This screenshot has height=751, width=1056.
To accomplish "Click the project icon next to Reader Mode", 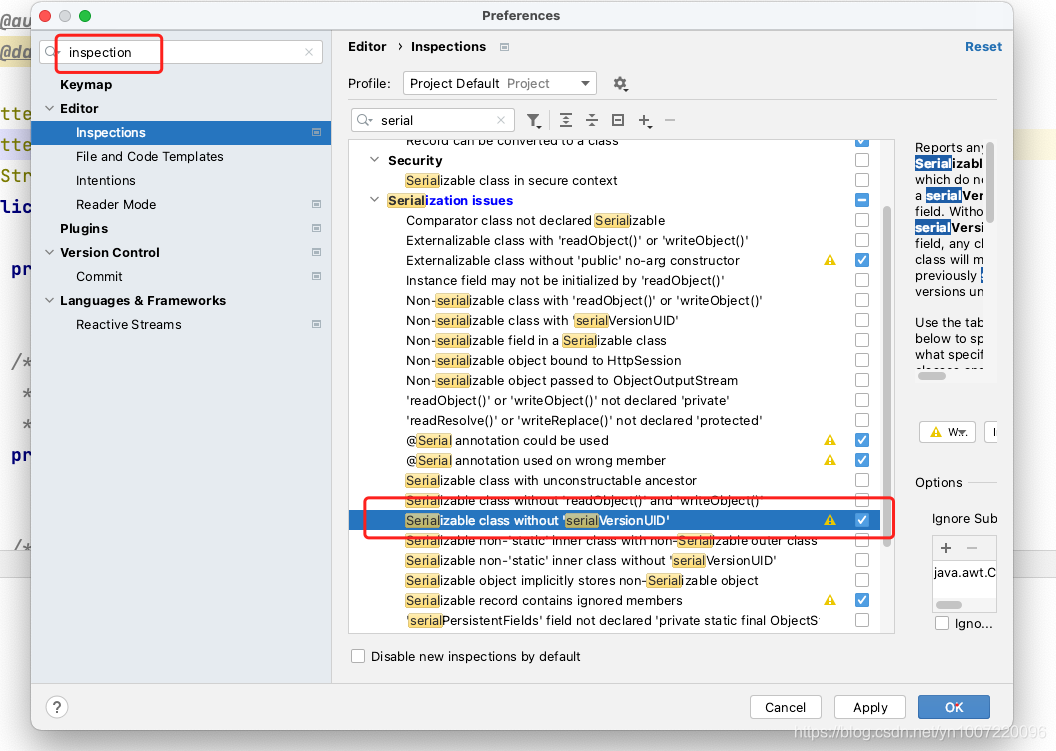I will click(x=317, y=204).
